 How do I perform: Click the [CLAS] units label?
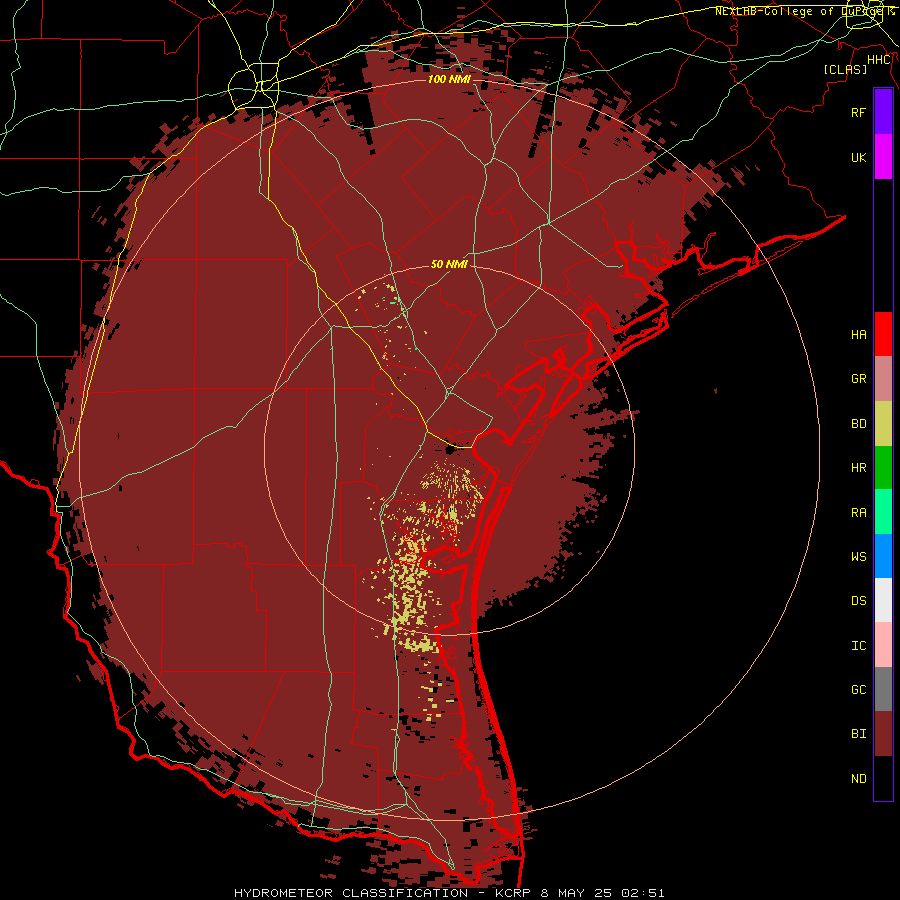(845, 69)
